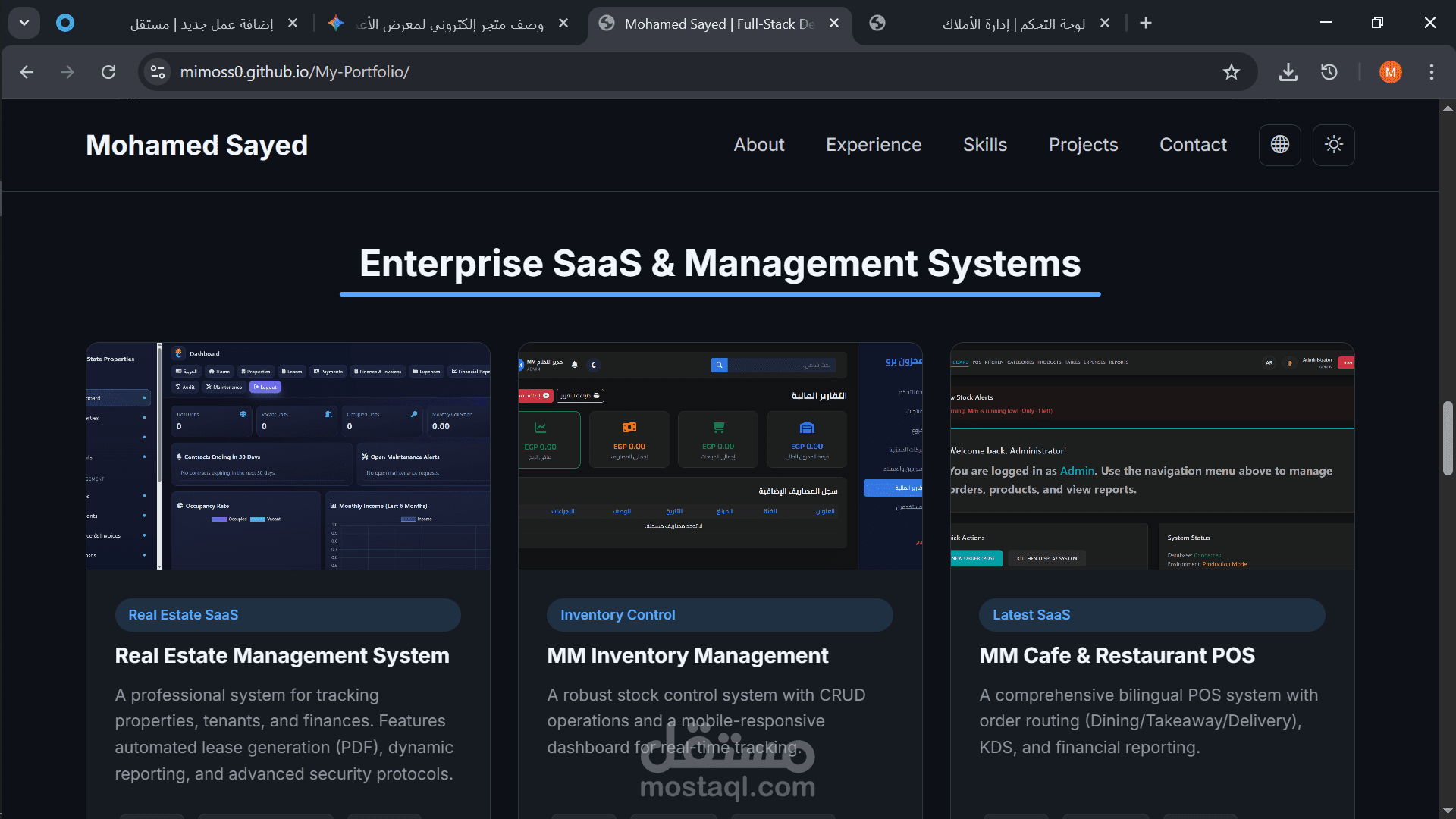Open MM Cafe & Restaurant POS screenshot
Image resolution: width=1456 pixels, height=819 pixels.
point(1152,456)
